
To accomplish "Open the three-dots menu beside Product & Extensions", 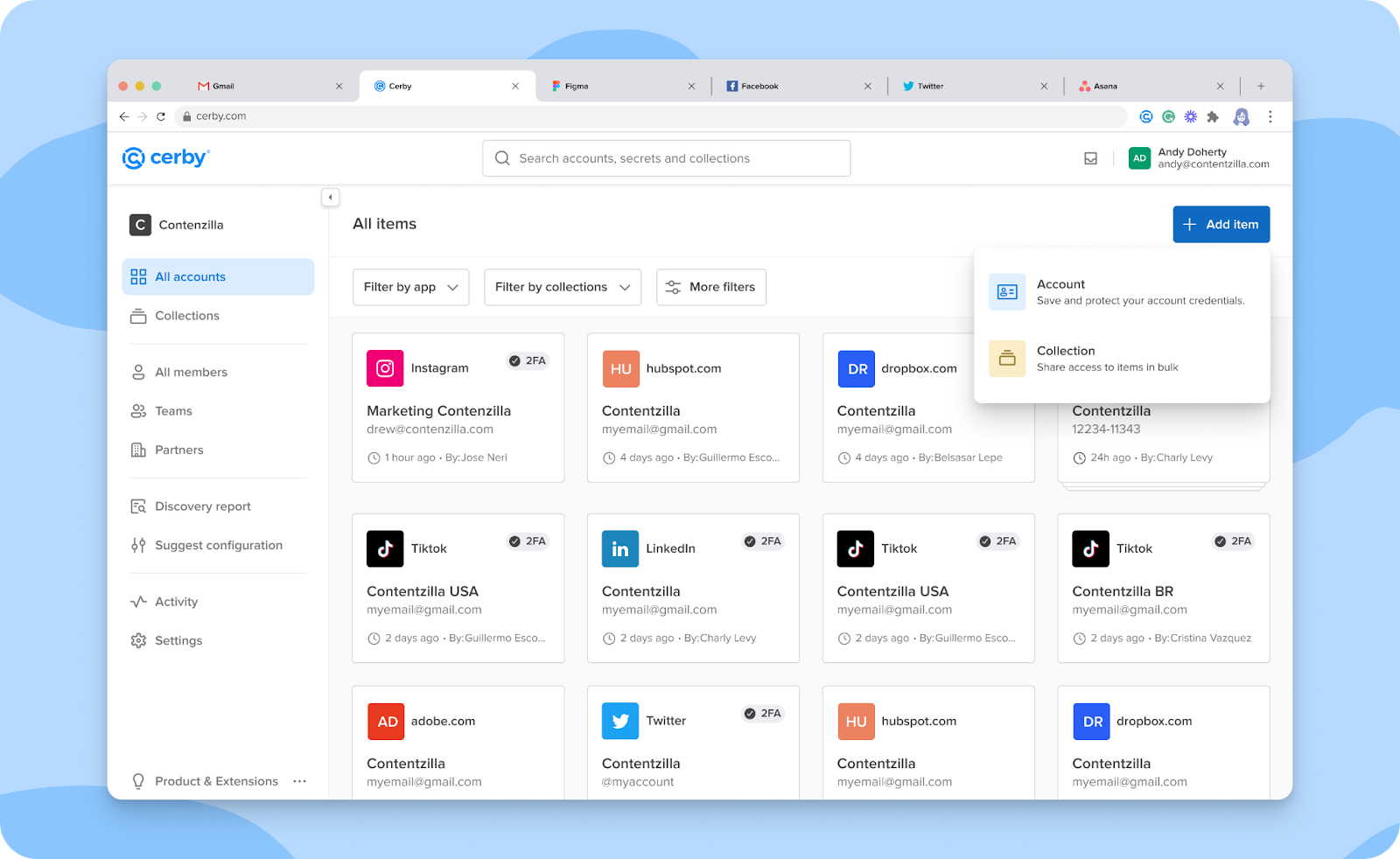I will [299, 781].
